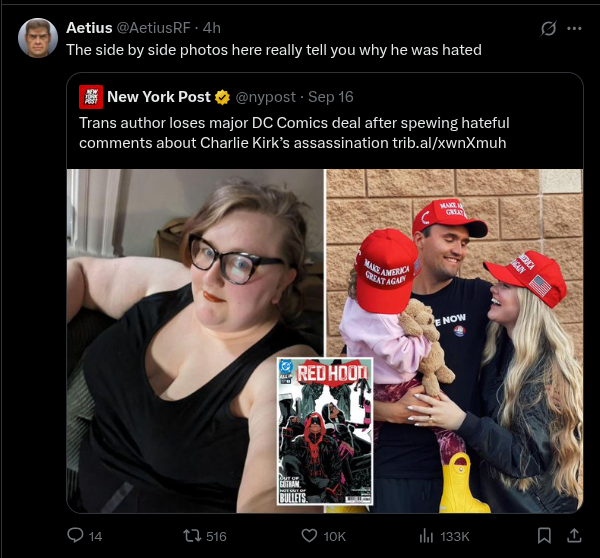The height and width of the screenshot is (558, 600).
Task: Click the Grok explain icon
Action: 548,28
